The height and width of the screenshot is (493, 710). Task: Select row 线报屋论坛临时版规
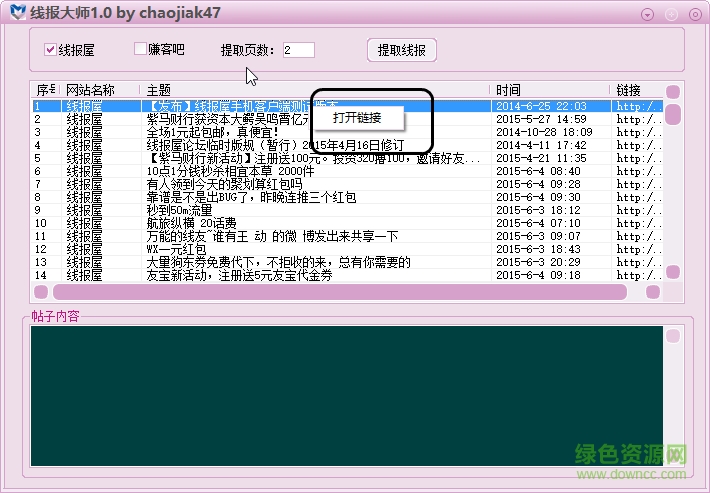click(x=347, y=145)
